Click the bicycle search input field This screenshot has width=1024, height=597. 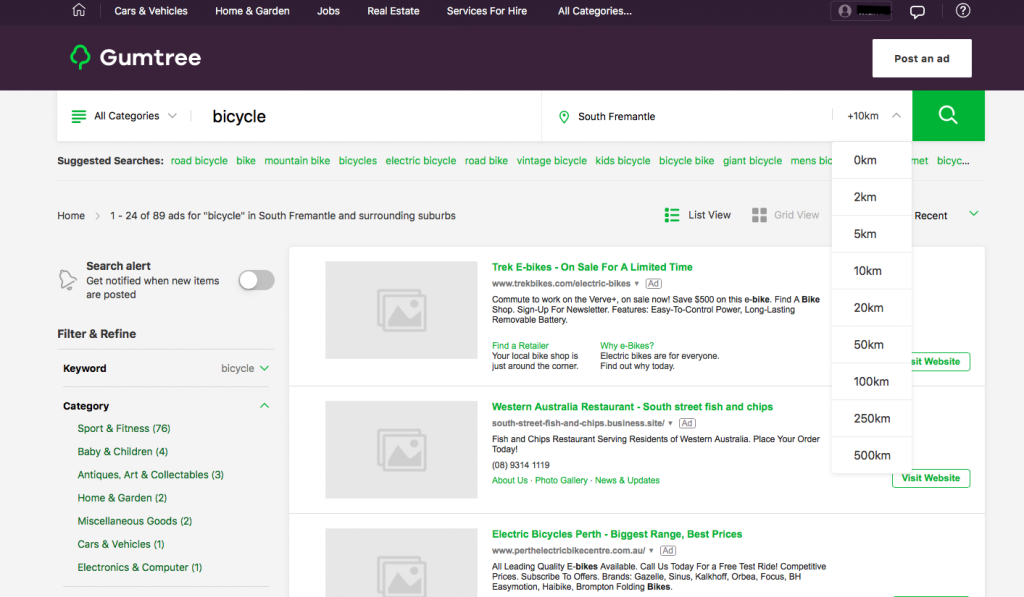coord(360,117)
